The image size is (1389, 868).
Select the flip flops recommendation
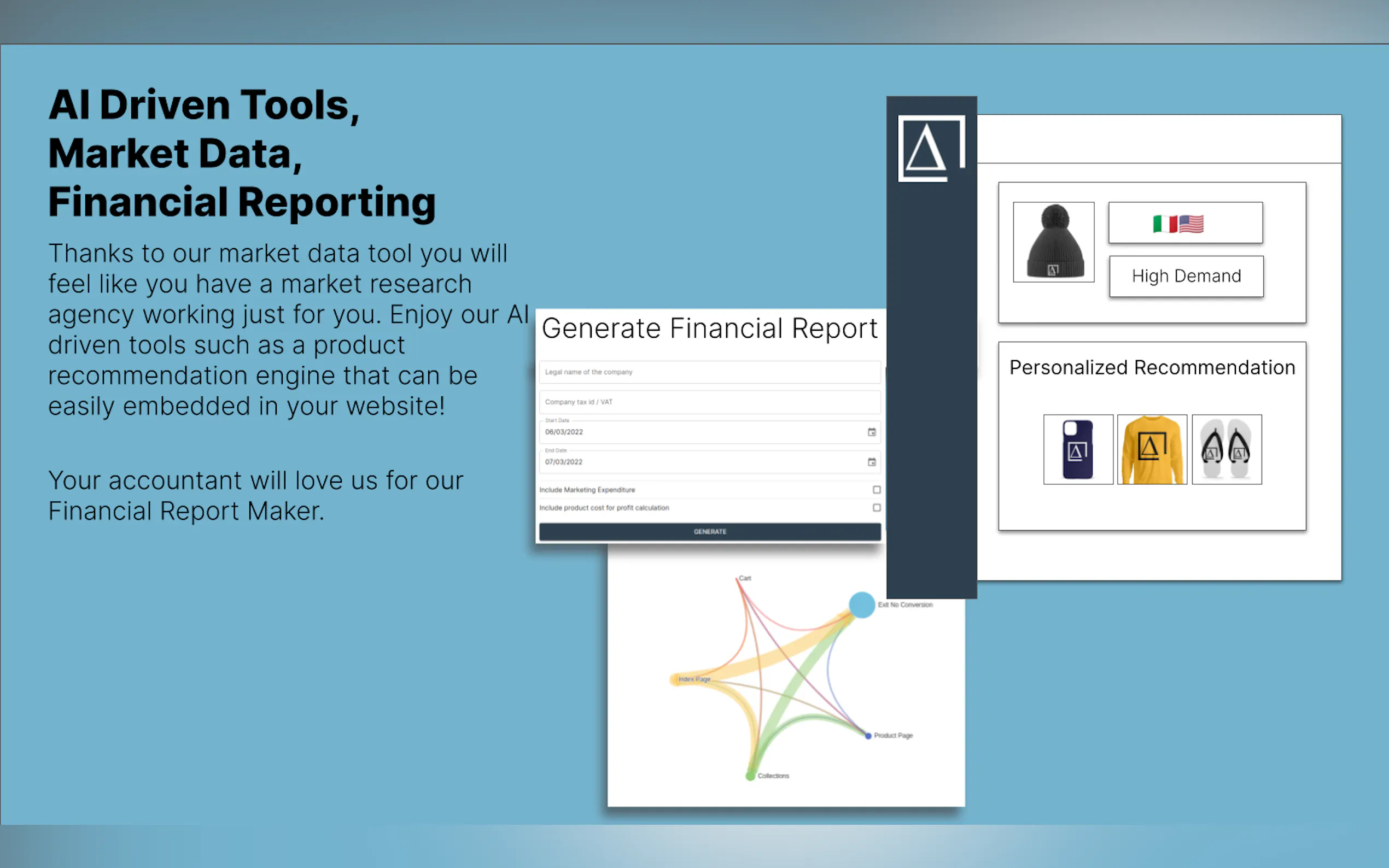click(x=1227, y=449)
